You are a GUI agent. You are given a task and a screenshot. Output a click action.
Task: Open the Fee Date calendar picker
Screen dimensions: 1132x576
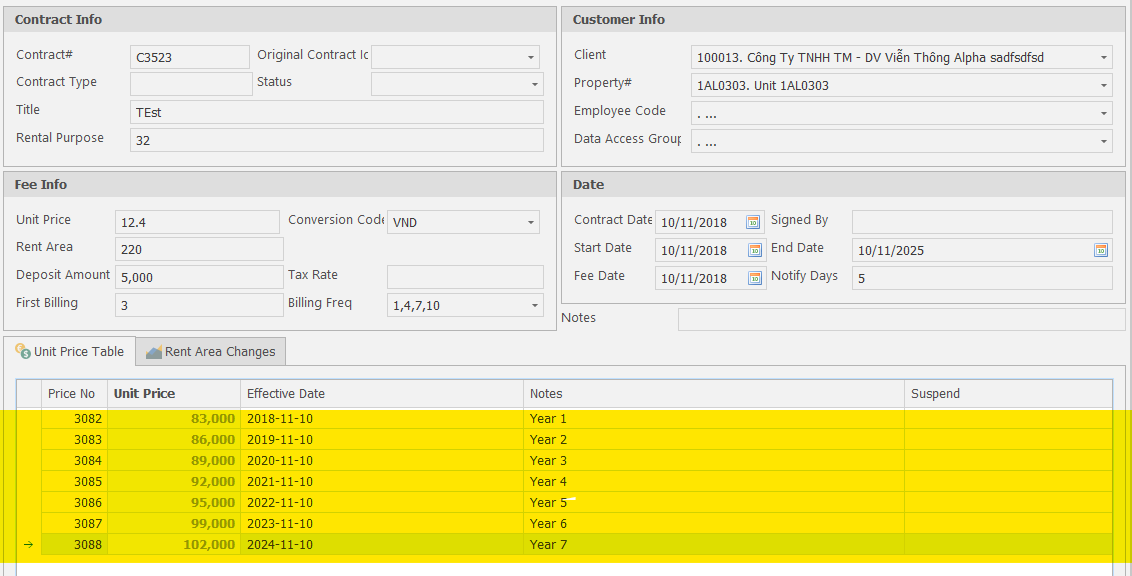pos(752,278)
